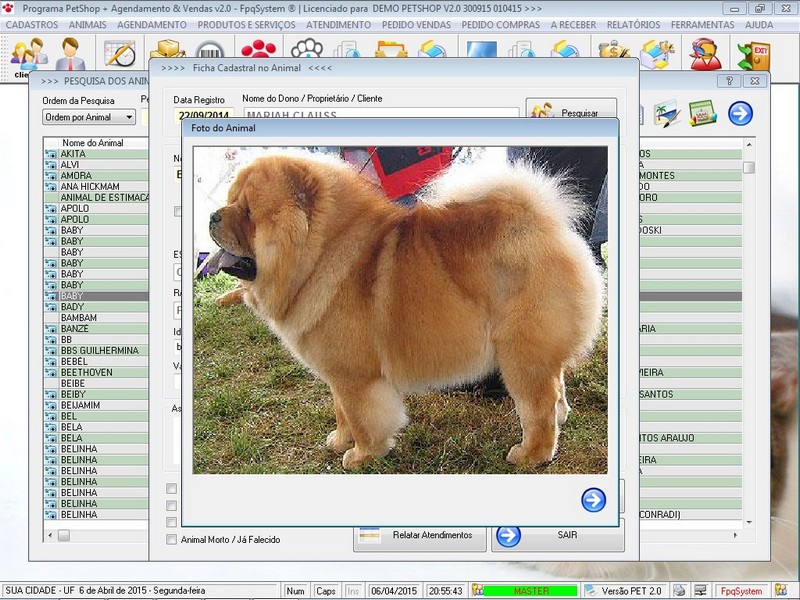Click the FpqSystem status bar label
Viewport: 800px width, 600px height.
[x=741, y=591]
